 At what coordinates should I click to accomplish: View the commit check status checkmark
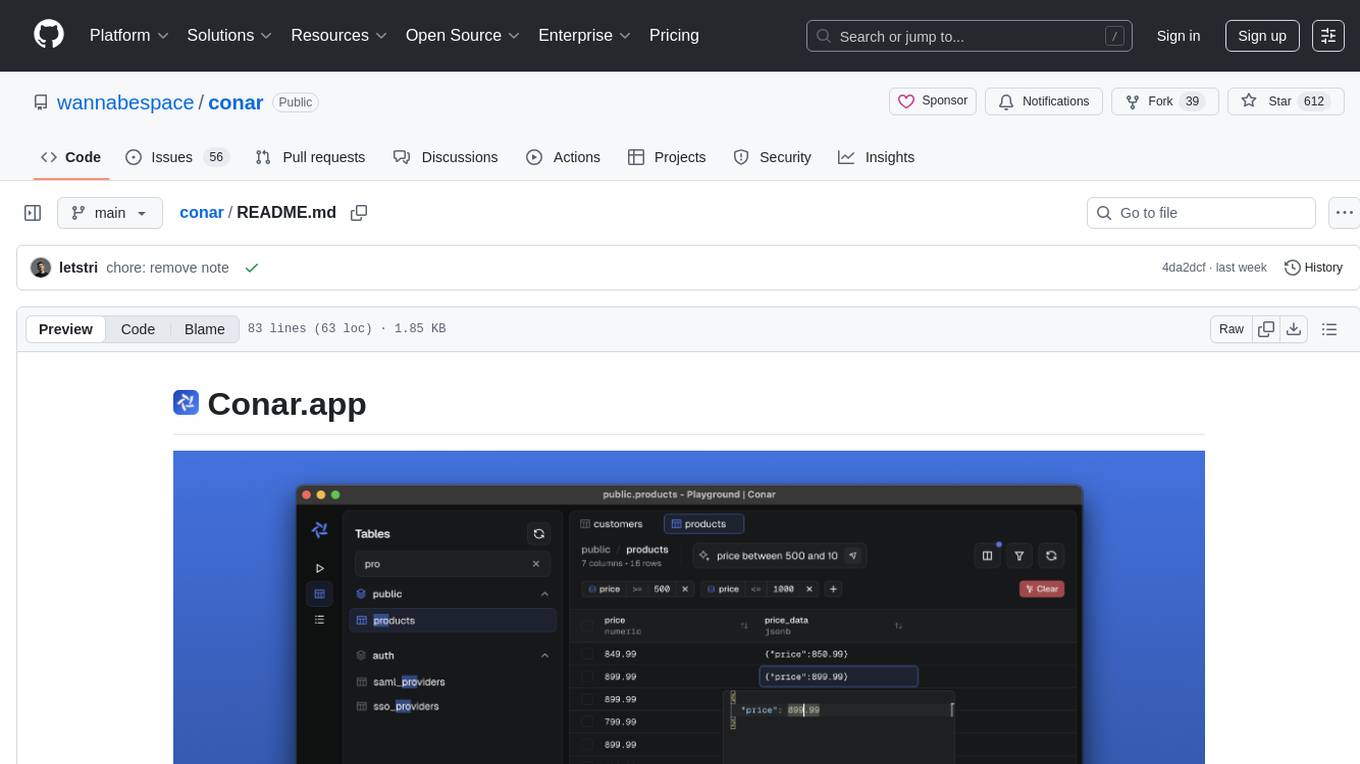pos(252,267)
